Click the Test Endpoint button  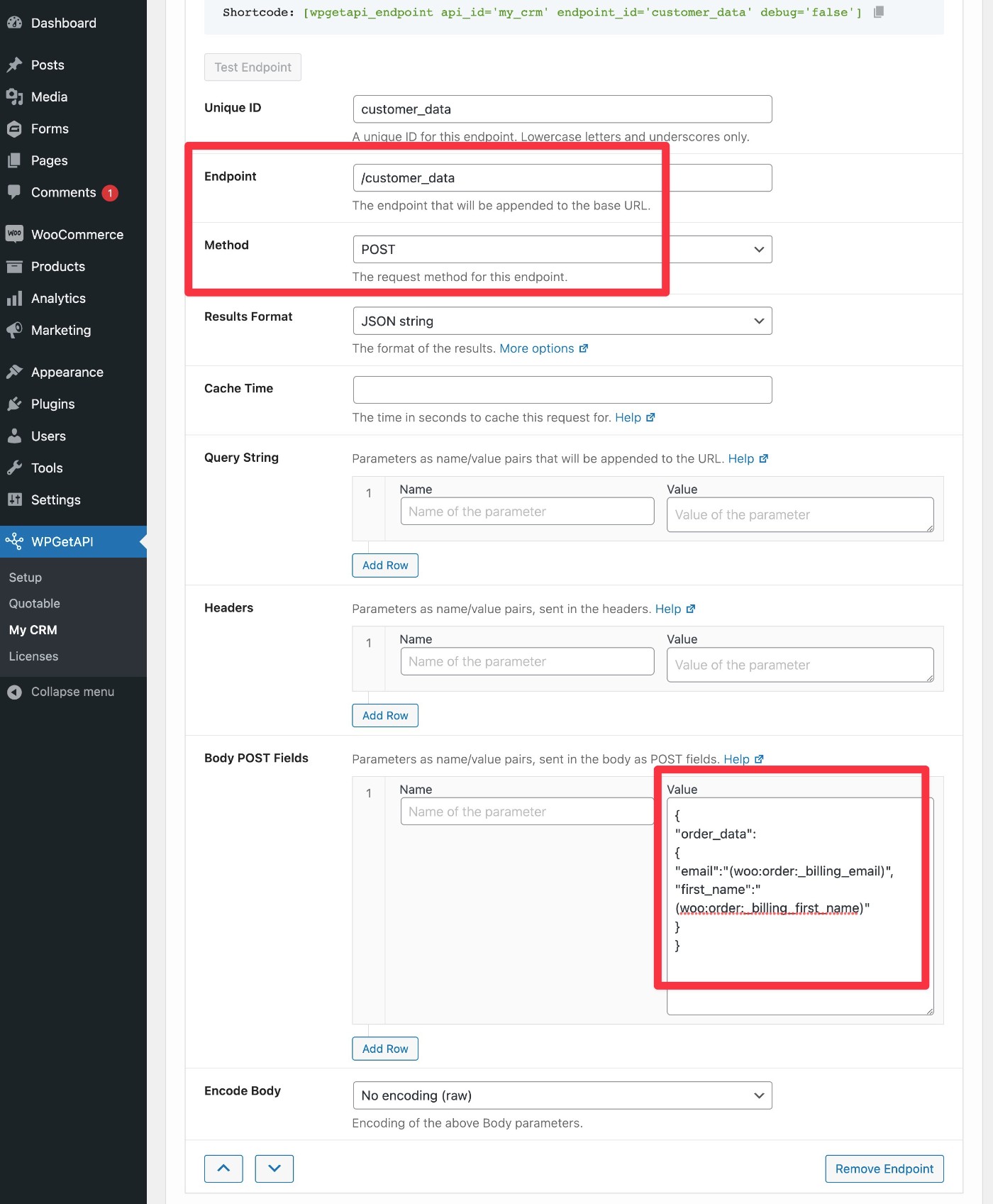pyautogui.click(x=253, y=67)
